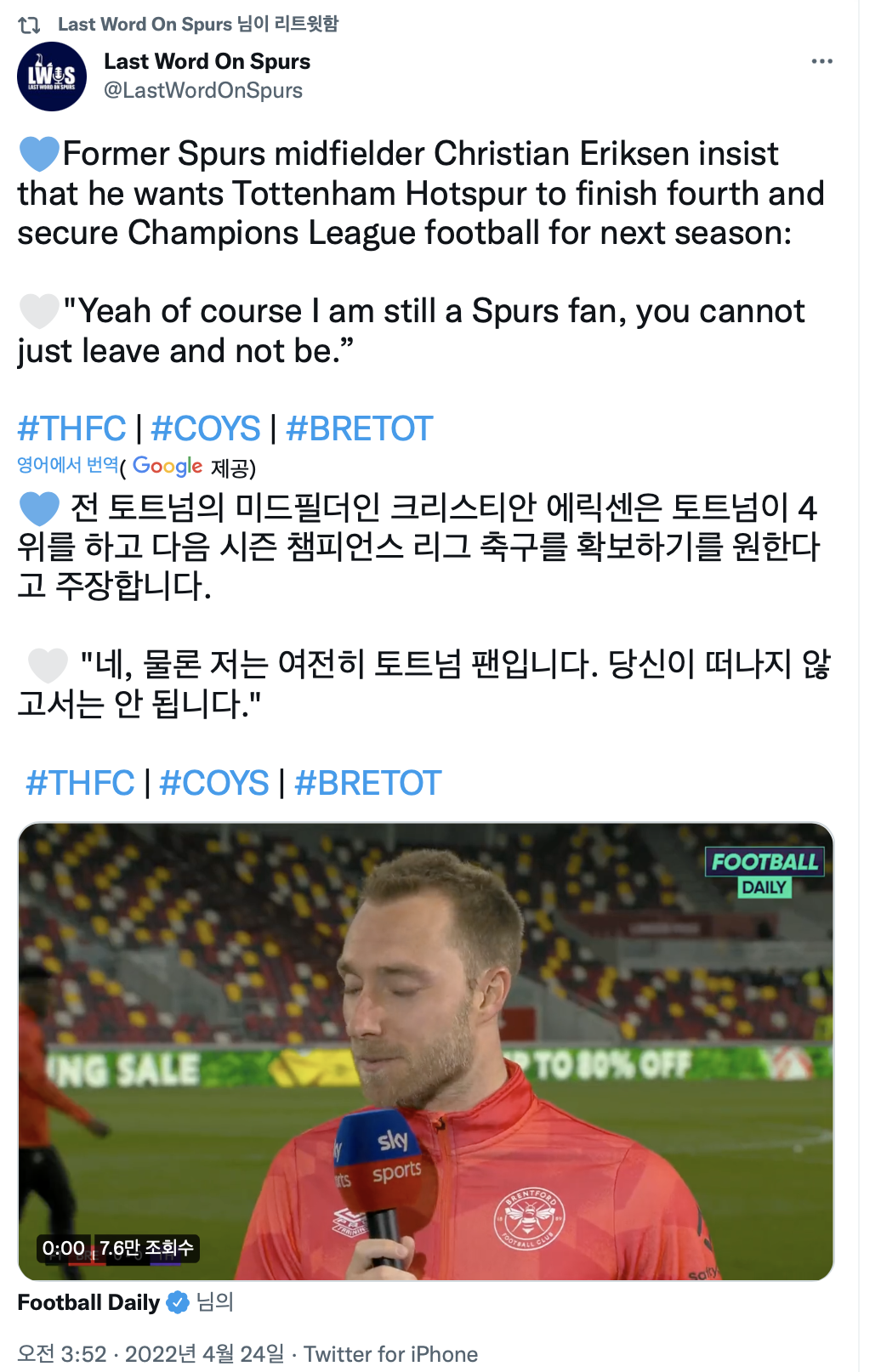Open the first #COYS hashtag in the original text
The width and height of the screenshot is (881, 1372).
205,428
